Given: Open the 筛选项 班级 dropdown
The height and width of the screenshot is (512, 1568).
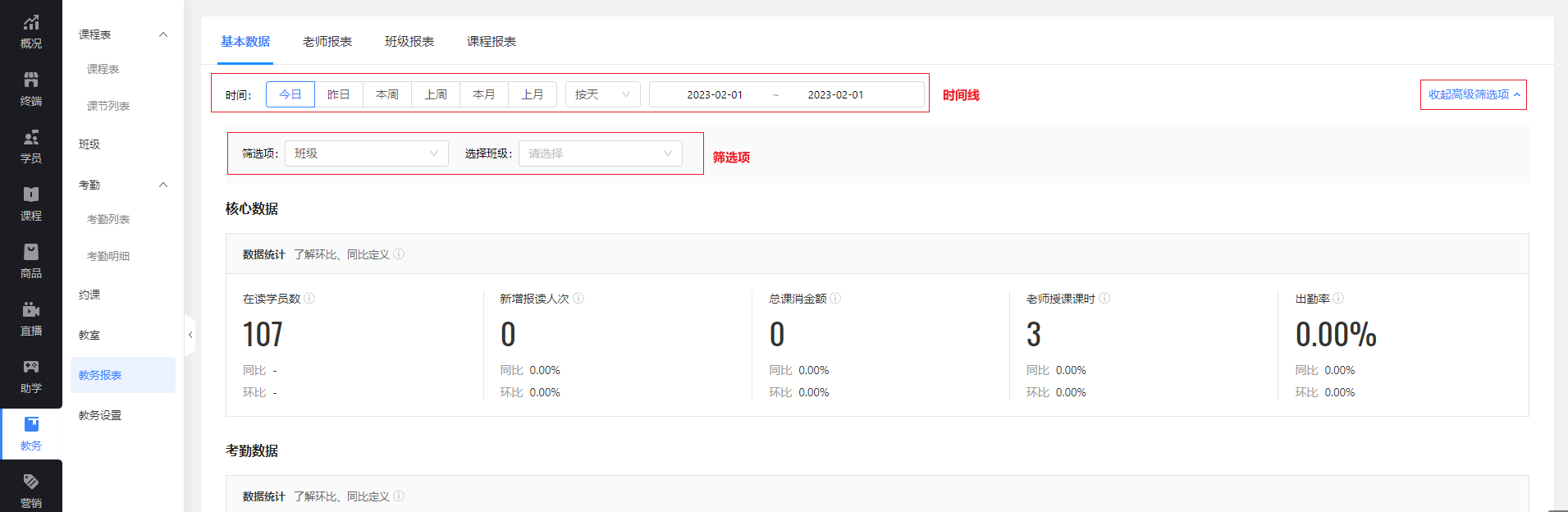Looking at the screenshot, I should pyautogui.click(x=367, y=153).
